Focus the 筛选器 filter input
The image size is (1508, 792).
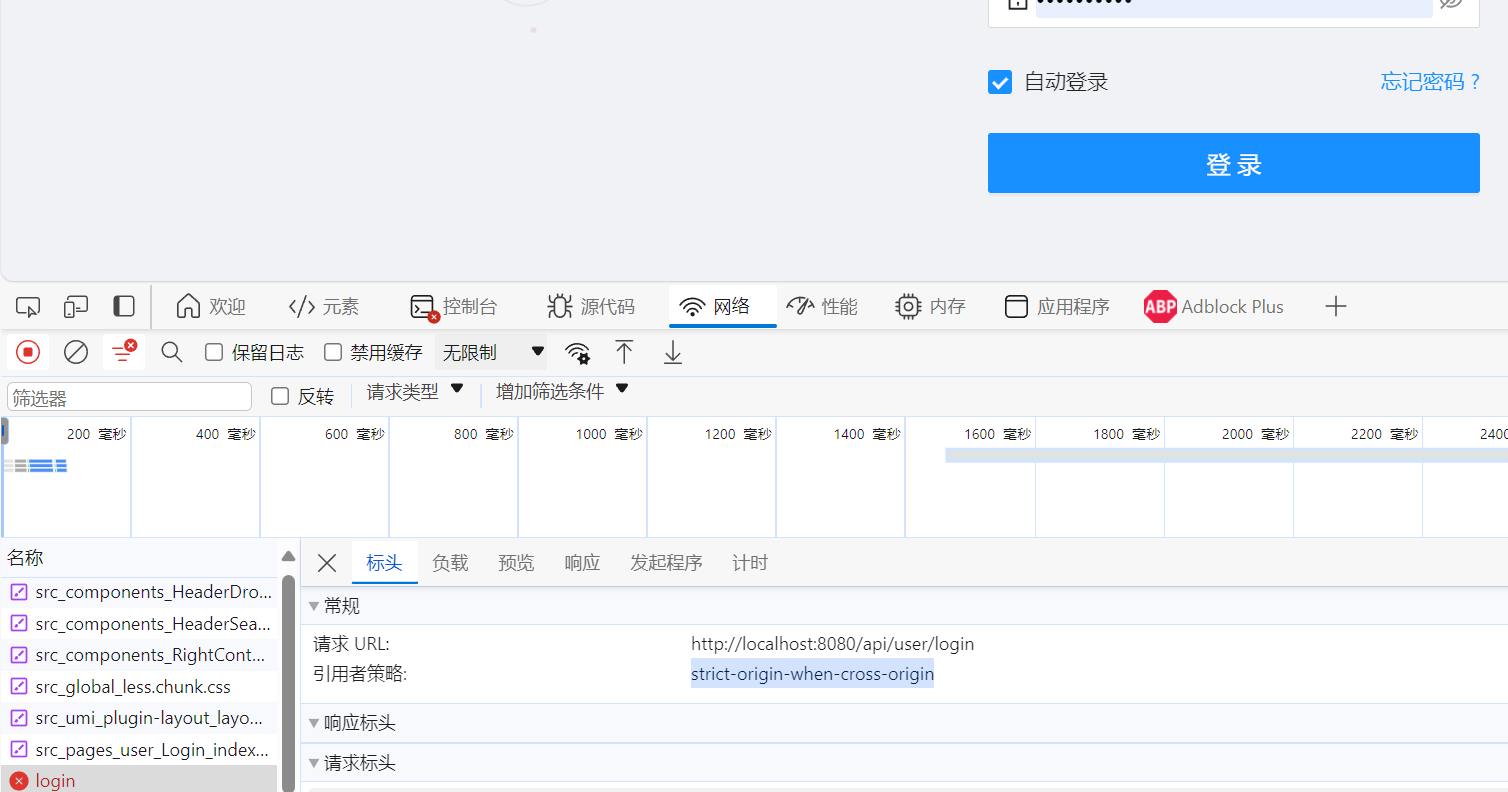tap(129, 397)
